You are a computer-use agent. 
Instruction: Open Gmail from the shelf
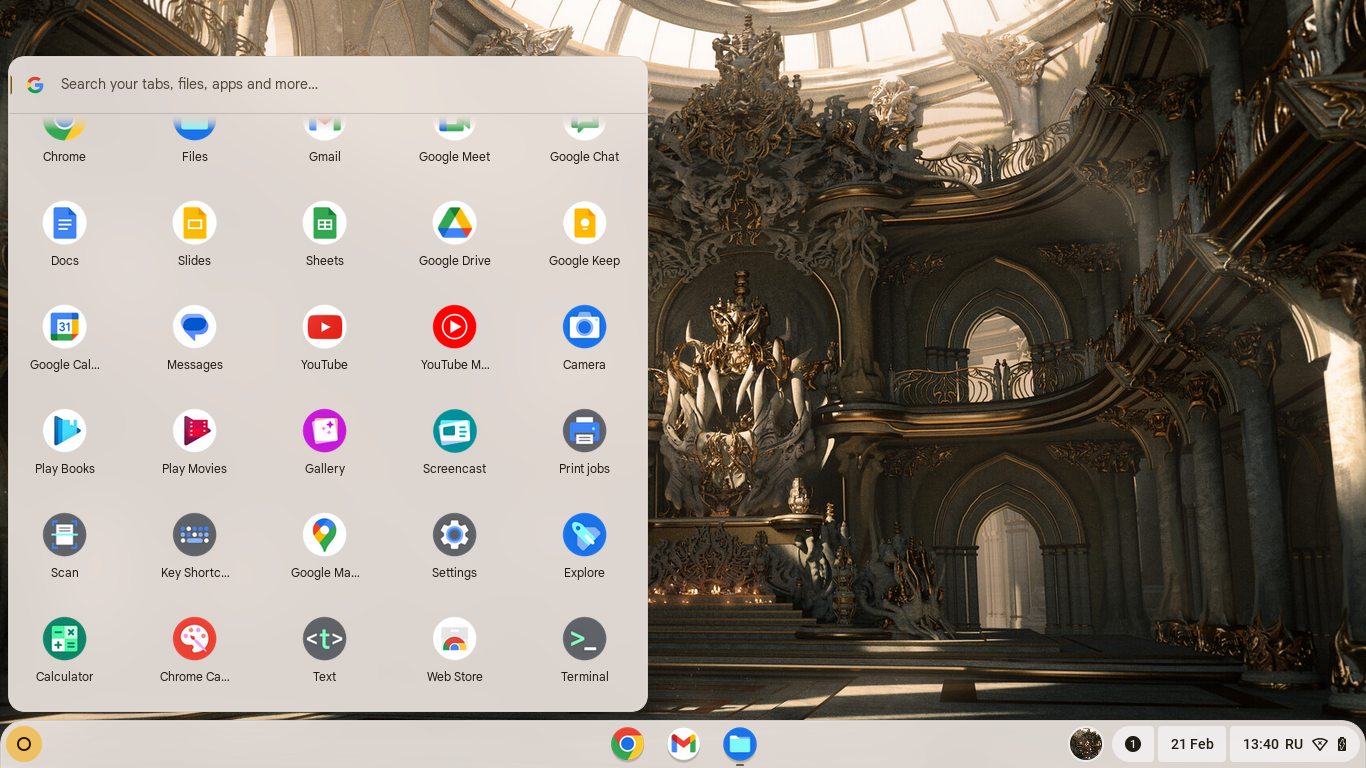coord(684,744)
